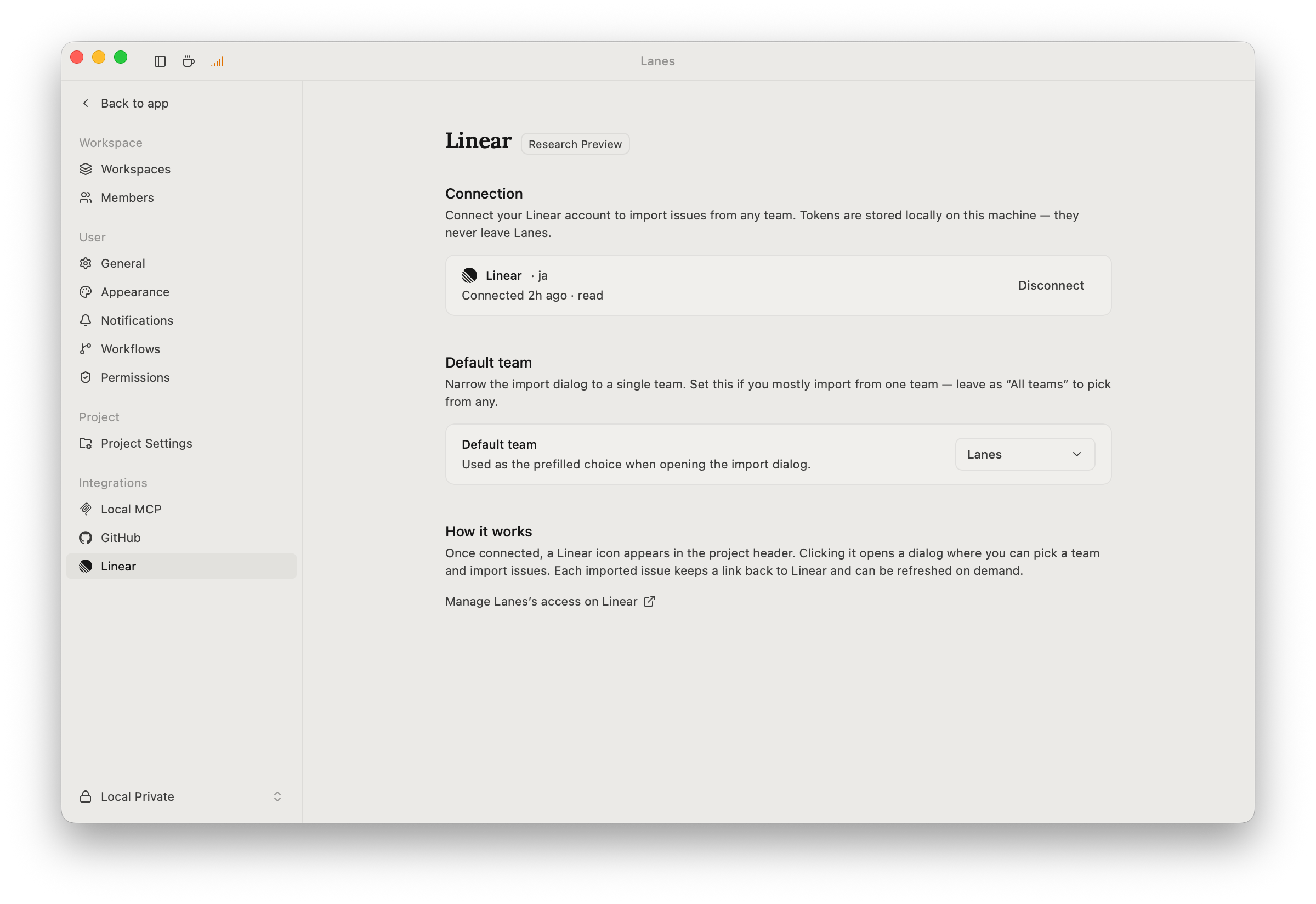Screen dimensions: 1316x904
Task: Click the Project Settings folder icon
Action: click(x=86, y=444)
